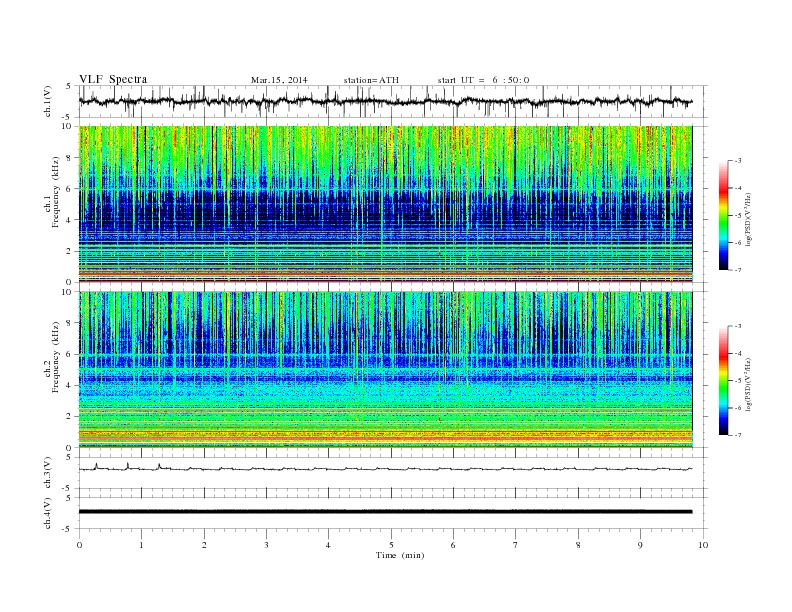Click the ch.2 spectrogram color bar

click(x=723, y=381)
